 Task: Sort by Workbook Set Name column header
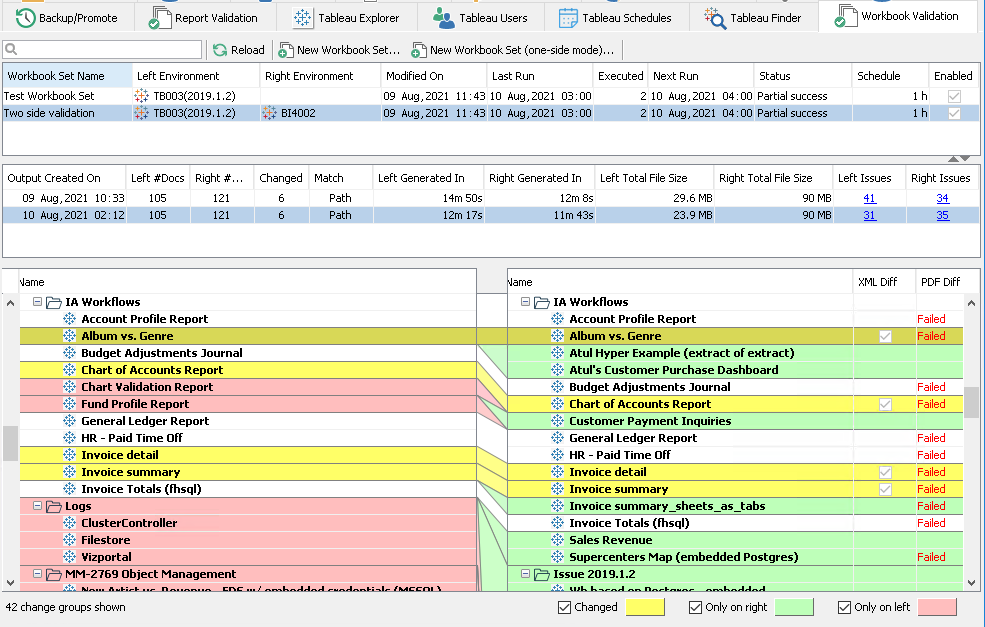coord(68,76)
